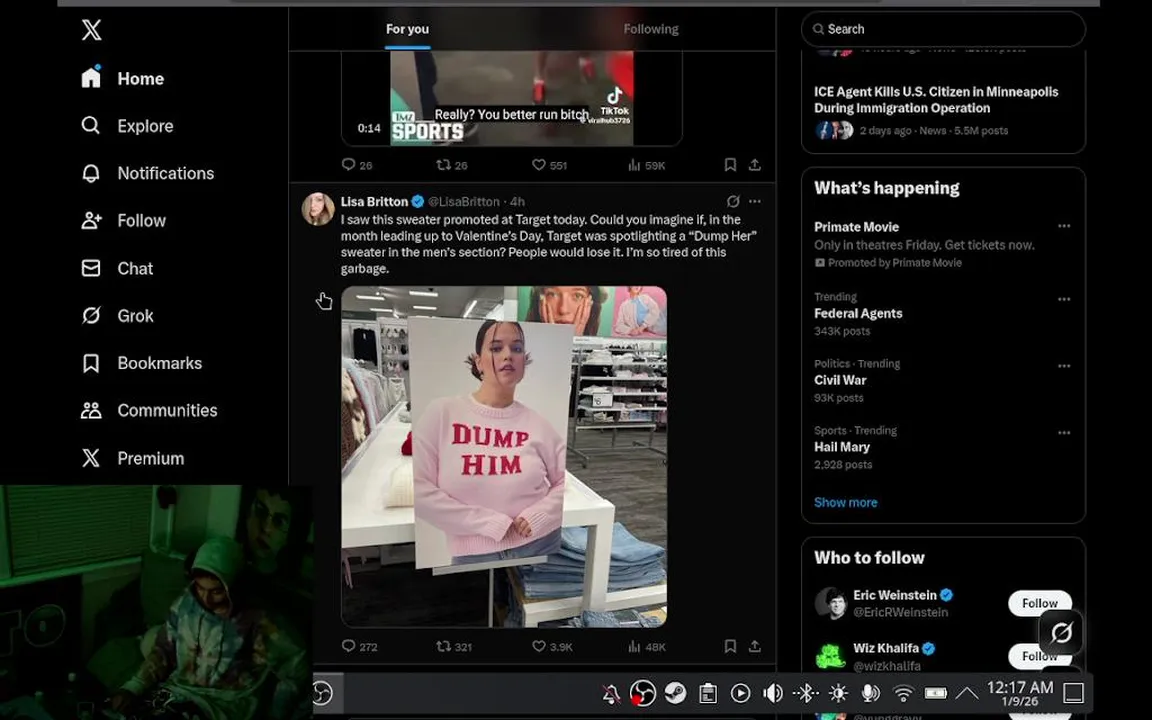Open Wiz Khalifa's profile
The image size is (1152, 720).
(x=886, y=648)
